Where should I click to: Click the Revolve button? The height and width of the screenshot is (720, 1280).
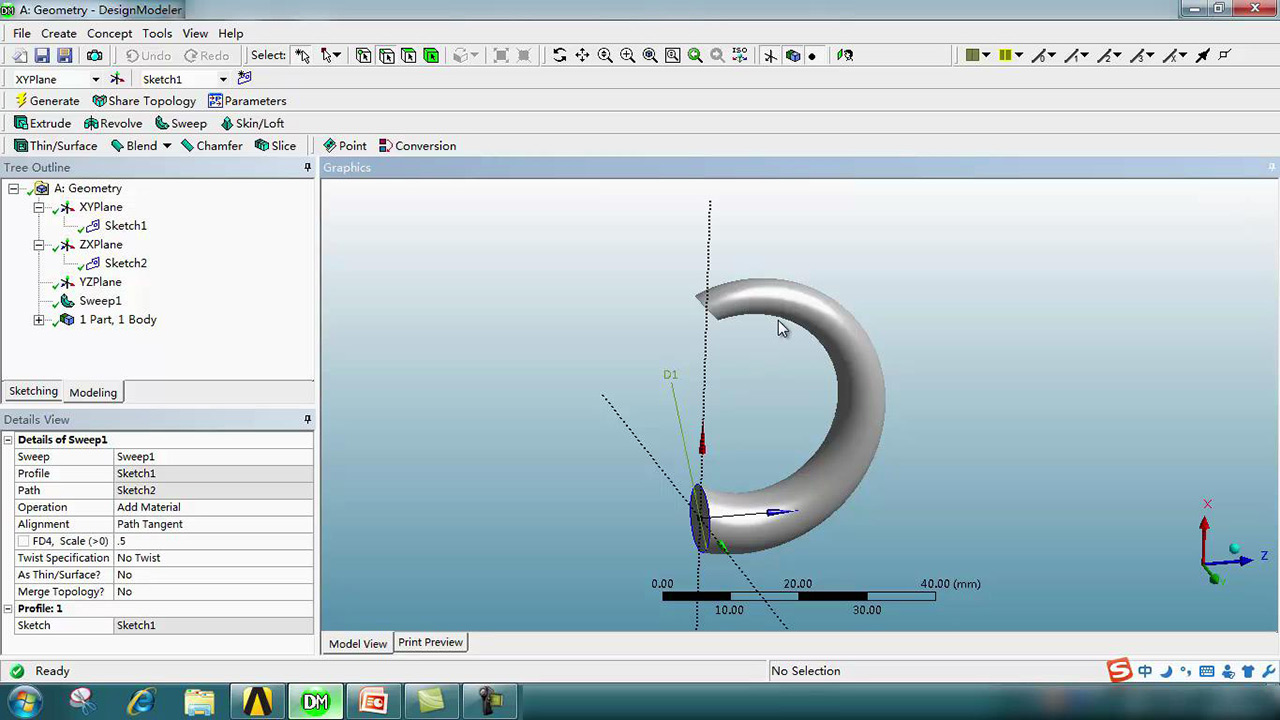pos(113,123)
